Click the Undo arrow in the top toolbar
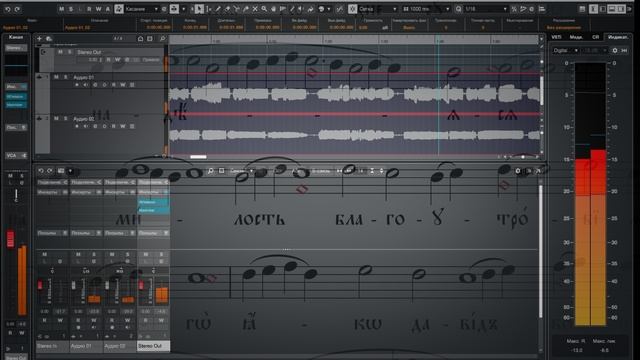This screenshot has height=360, width=640. point(7,9)
